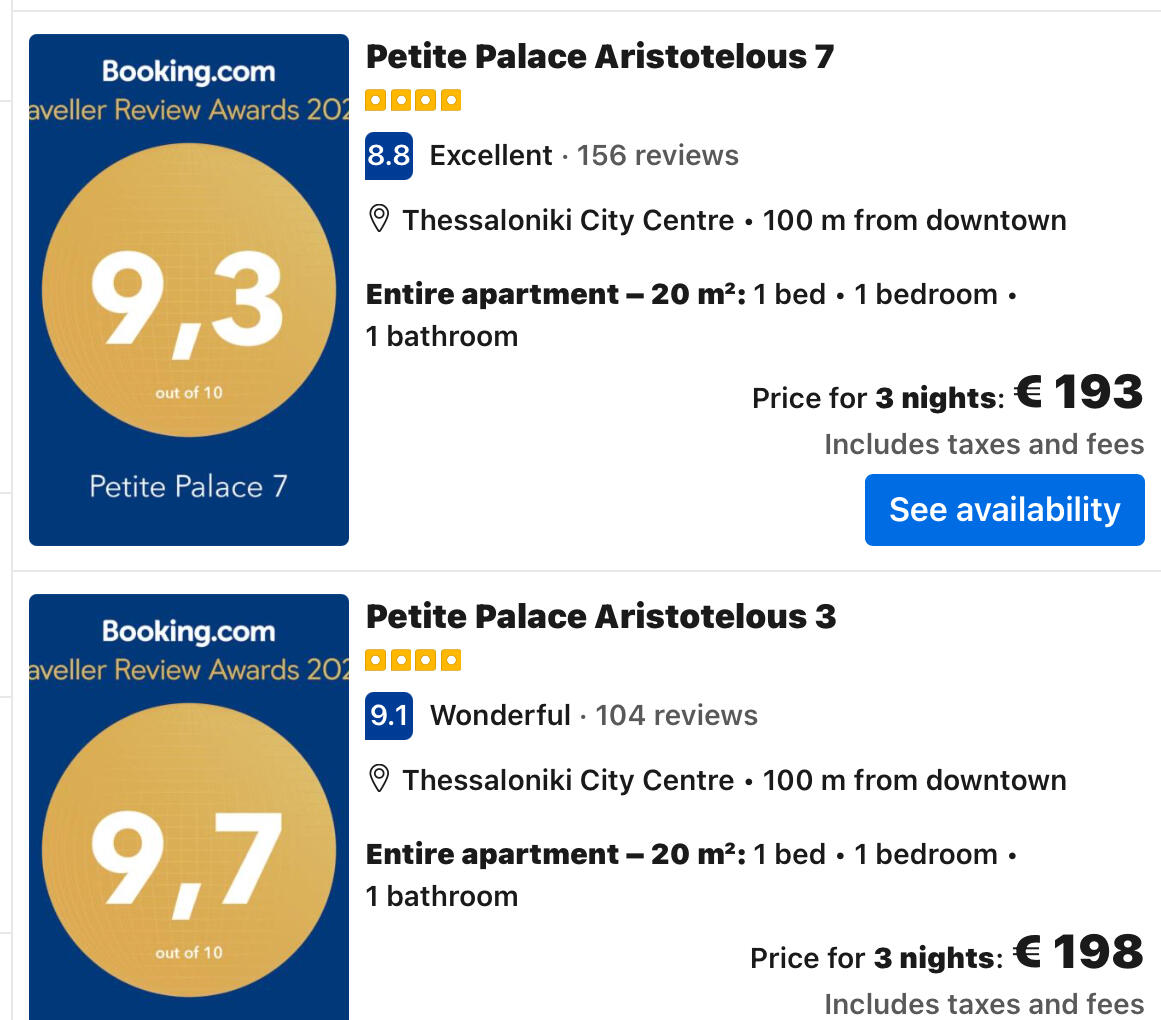Open the Petite Palace Aristotelous 3 listing title

[x=600, y=617]
